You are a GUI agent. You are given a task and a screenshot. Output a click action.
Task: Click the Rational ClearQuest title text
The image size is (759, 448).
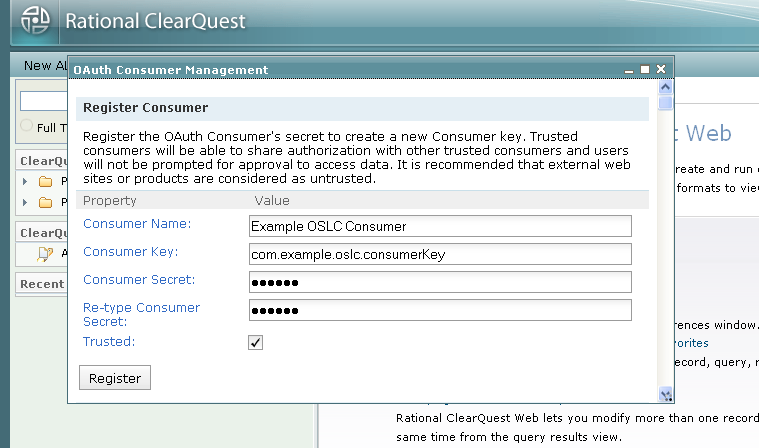click(155, 21)
